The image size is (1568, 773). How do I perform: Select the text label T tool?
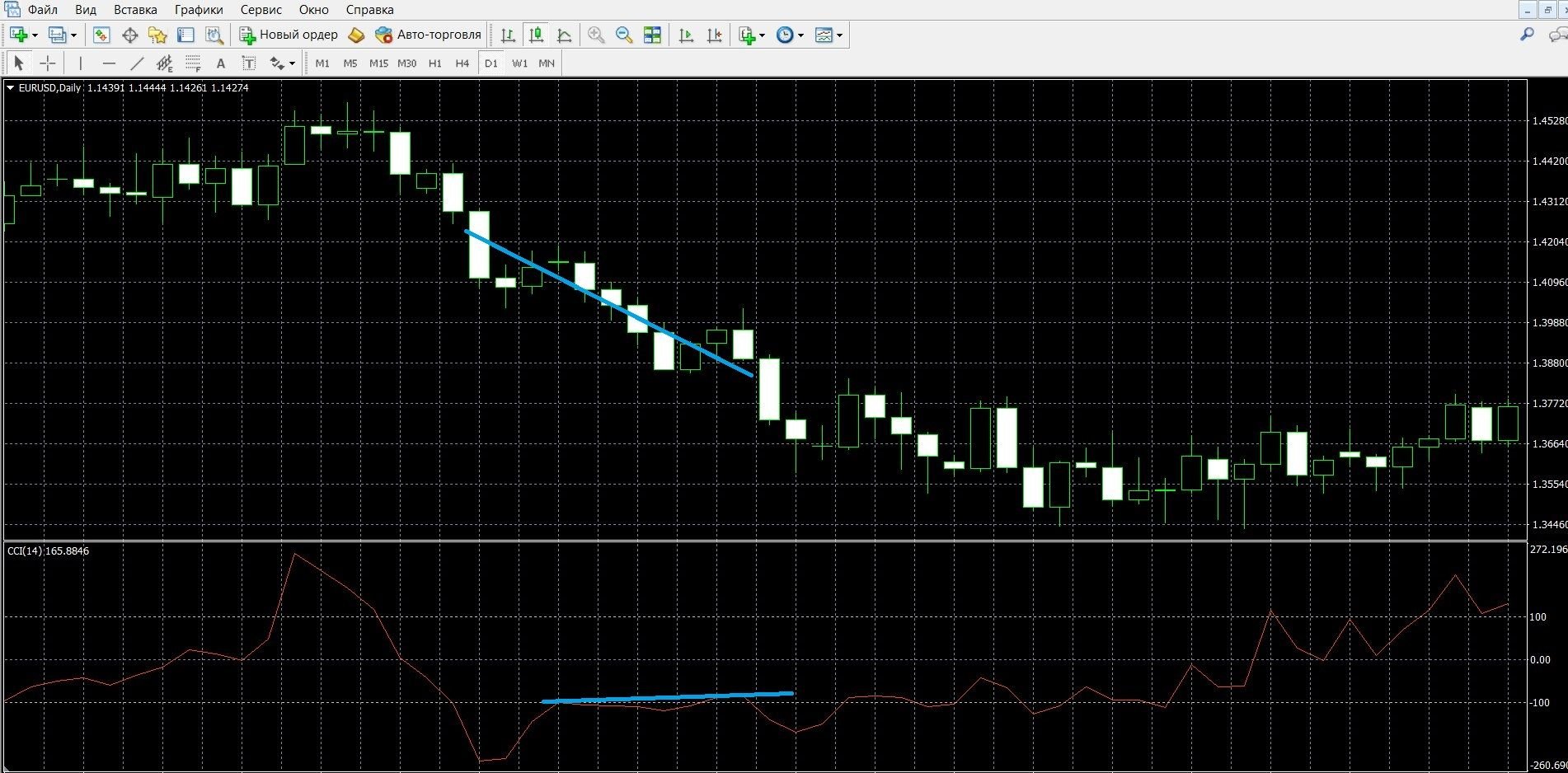249,63
